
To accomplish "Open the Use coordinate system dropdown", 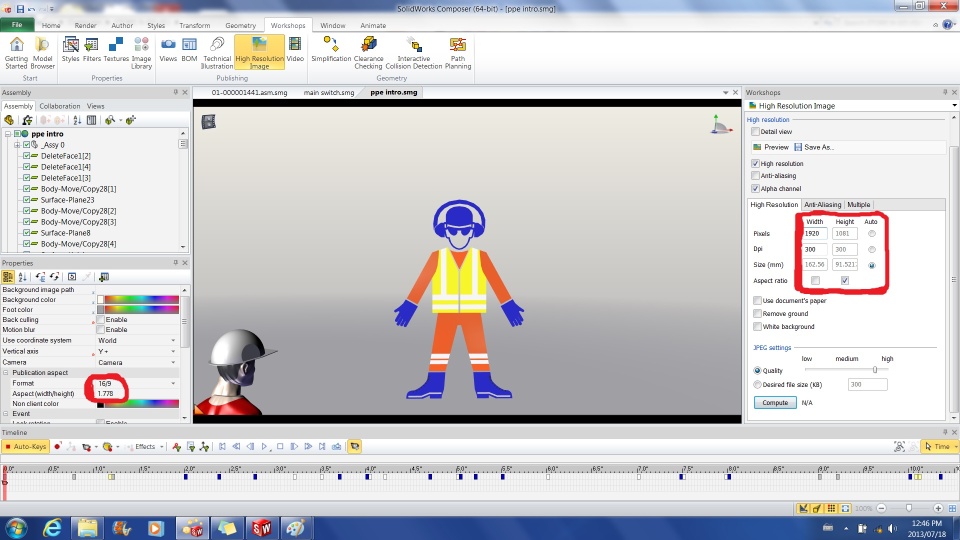I will pos(173,340).
